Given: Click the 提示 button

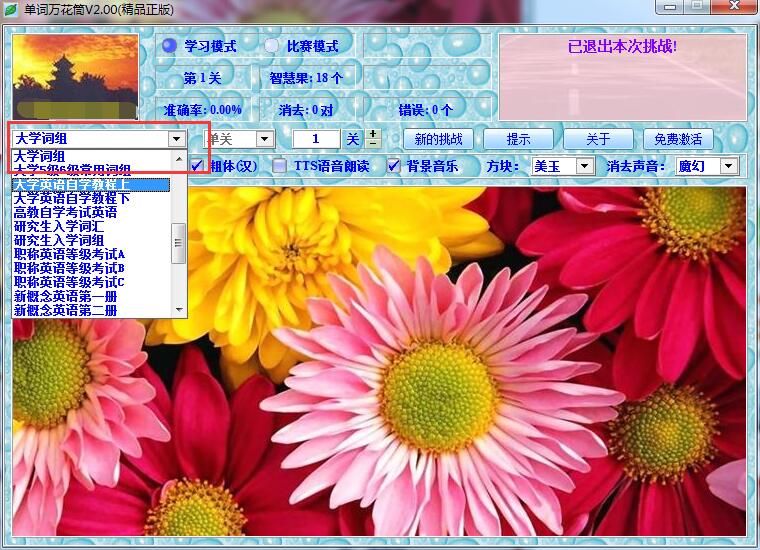Looking at the screenshot, I should pos(518,139).
